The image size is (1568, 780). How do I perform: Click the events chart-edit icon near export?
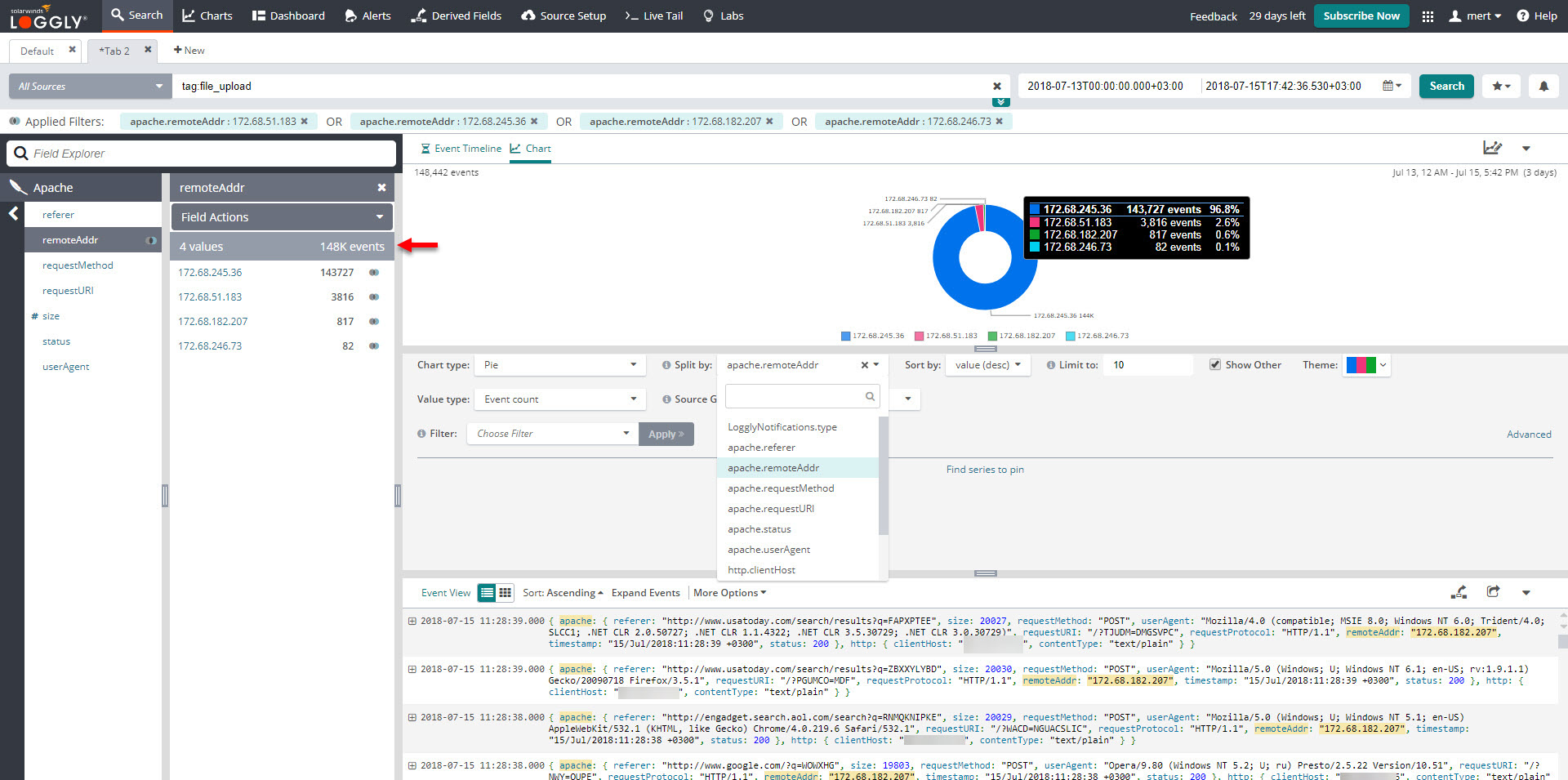(1459, 592)
